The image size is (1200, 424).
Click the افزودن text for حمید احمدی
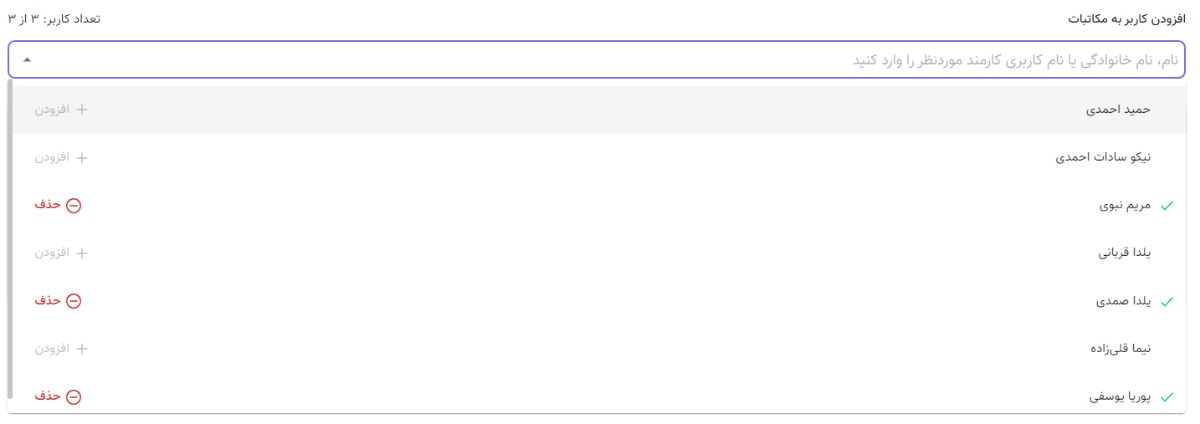click(53, 109)
